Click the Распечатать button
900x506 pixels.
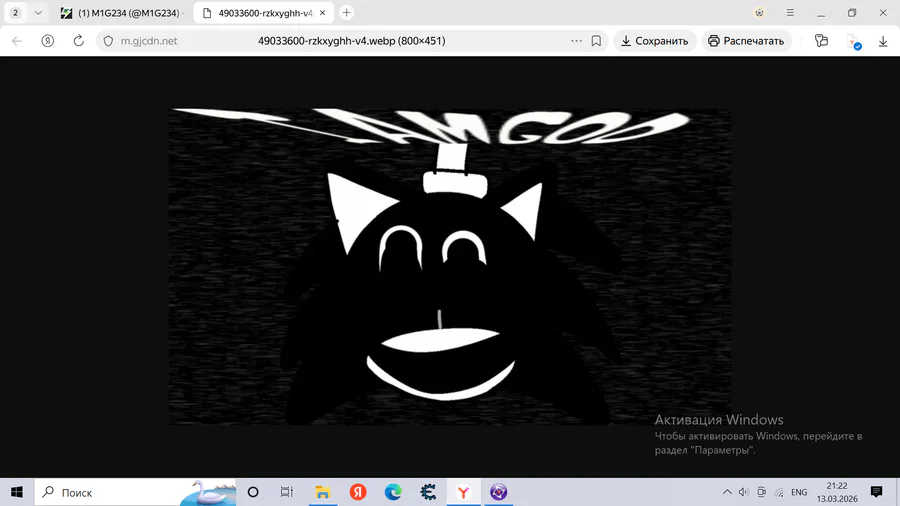pyautogui.click(x=746, y=41)
